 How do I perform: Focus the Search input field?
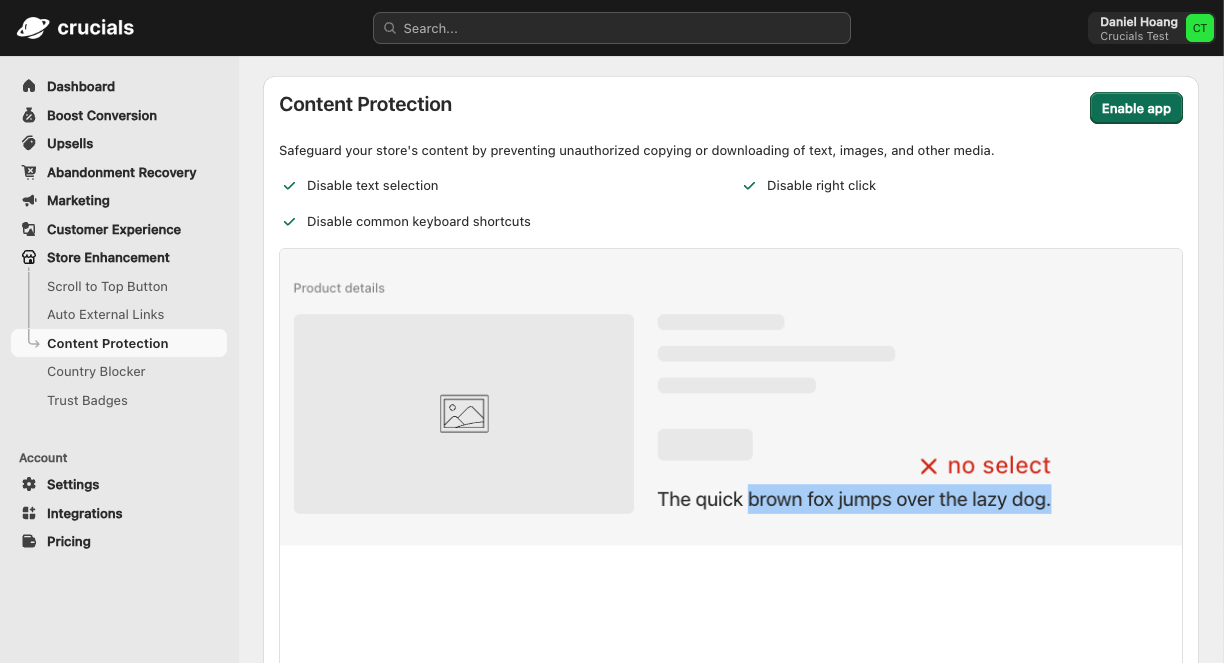click(x=612, y=28)
